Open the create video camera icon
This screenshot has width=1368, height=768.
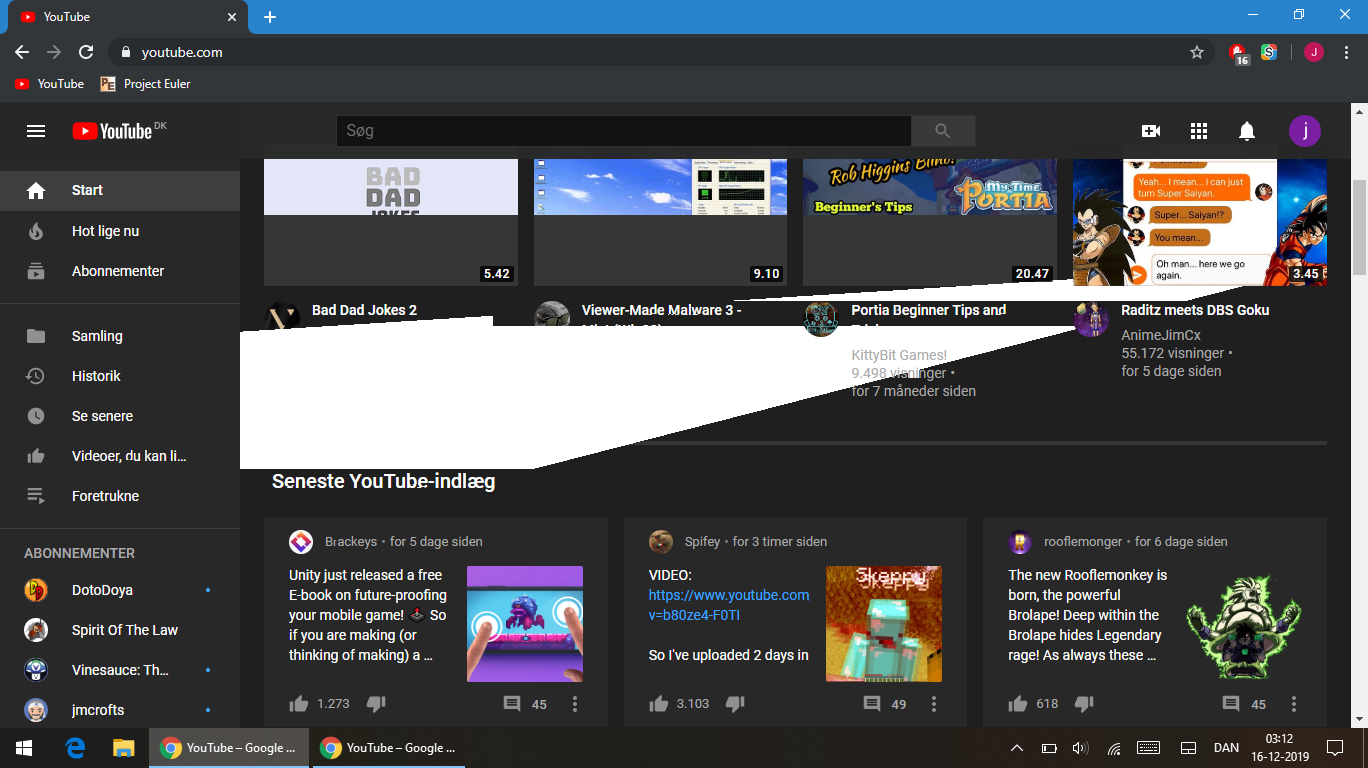click(x=1151, y=131)
